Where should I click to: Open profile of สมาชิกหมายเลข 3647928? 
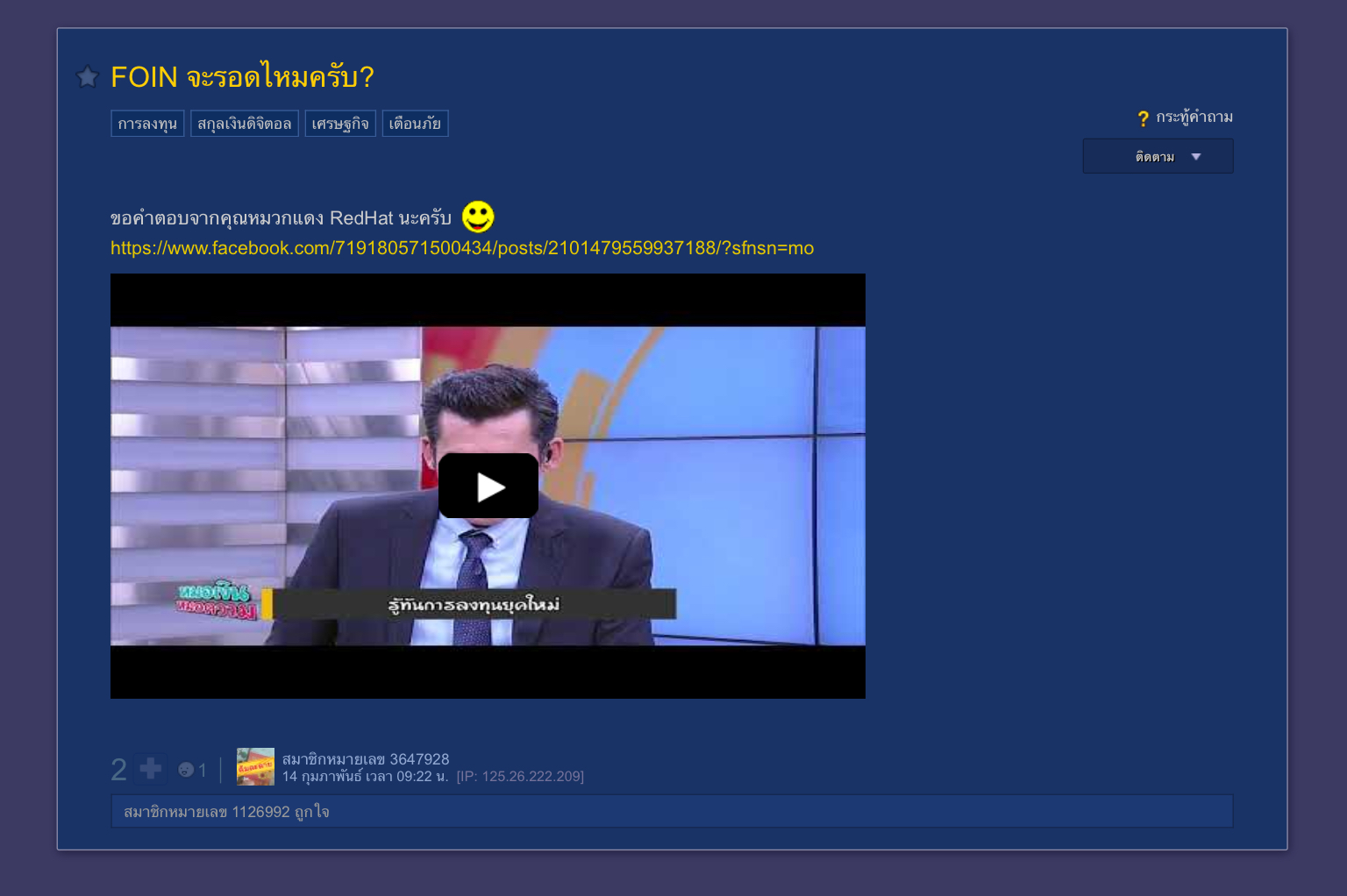coord(366,759)
